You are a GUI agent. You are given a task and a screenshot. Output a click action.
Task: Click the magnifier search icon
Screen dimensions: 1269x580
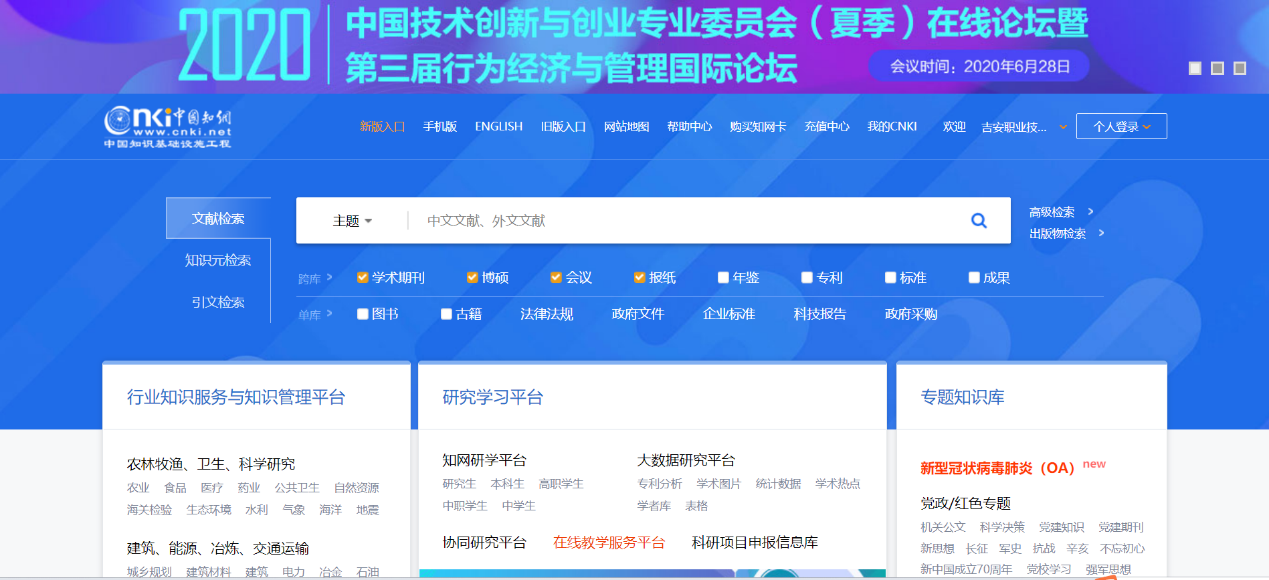coord(979,221)
